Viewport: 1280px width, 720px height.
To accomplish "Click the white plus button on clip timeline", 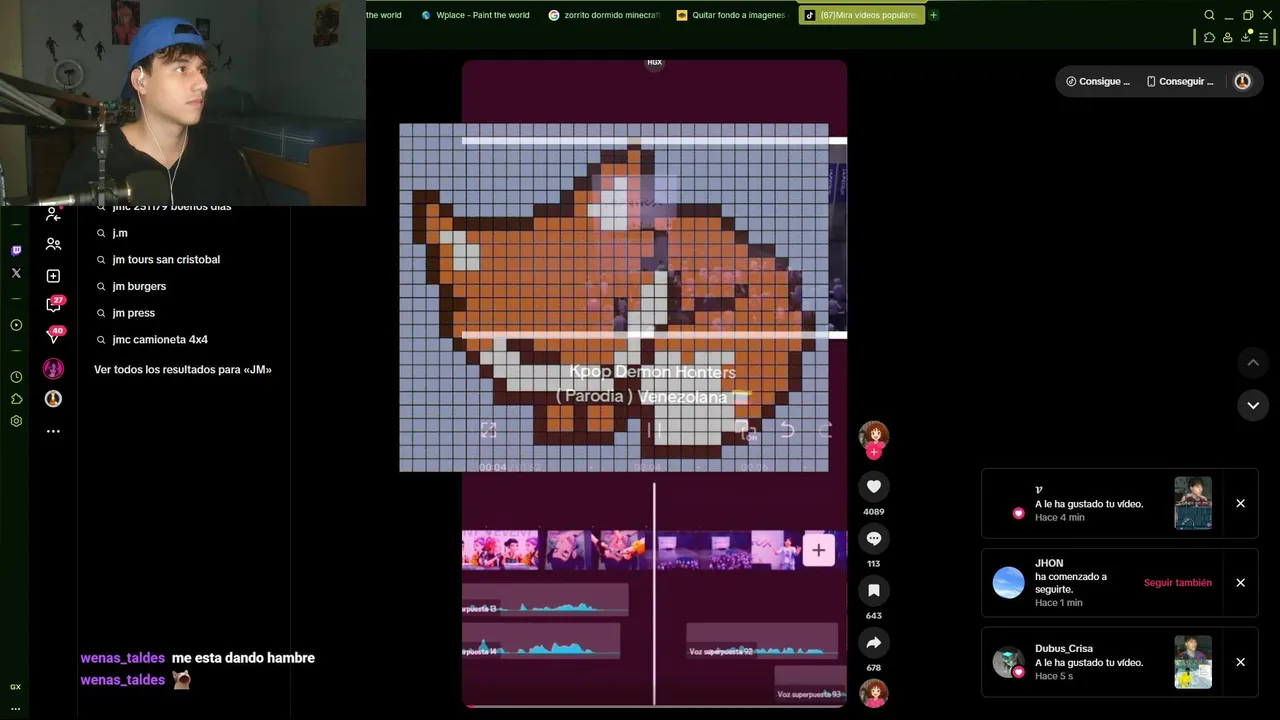I will (x=818, y=550).
